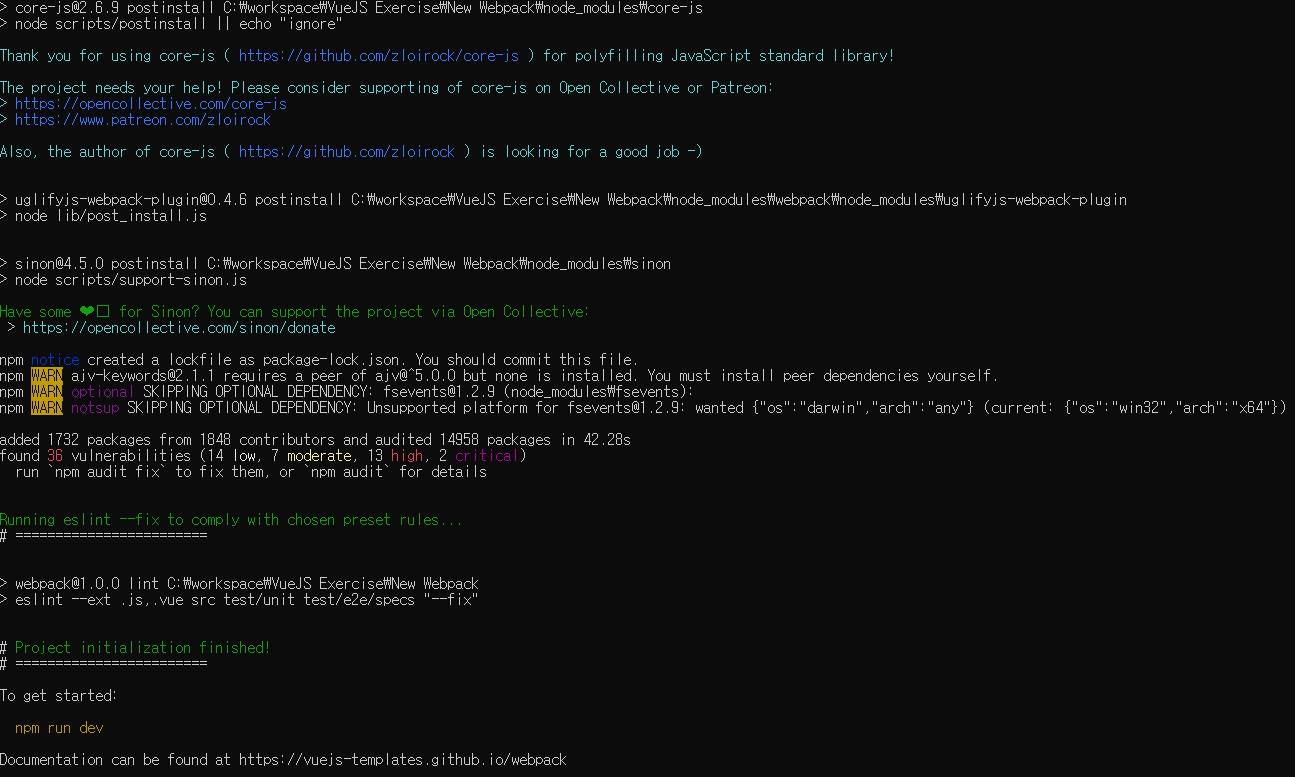Viewport: 1295px width, 777px height.
Task: Open the opencollective.com/sinon/donate URL
Action: (x=179, y=328)
